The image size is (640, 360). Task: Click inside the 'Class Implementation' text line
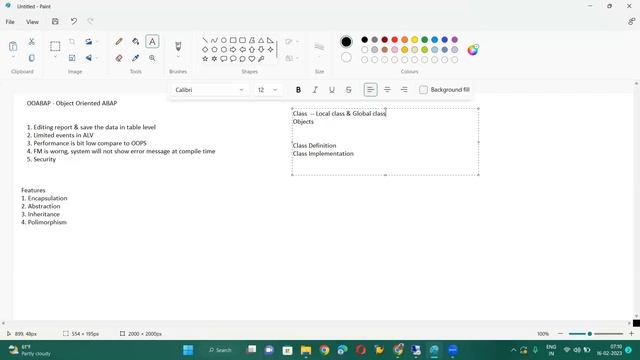point(323,154)
